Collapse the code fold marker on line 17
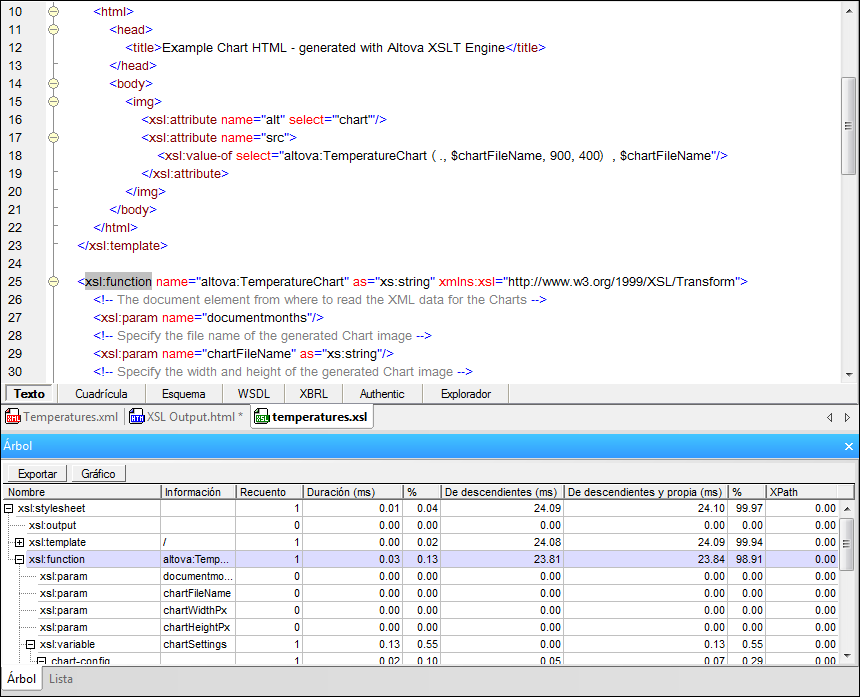This screenshot has height=697, width=860. click(53, 138)
